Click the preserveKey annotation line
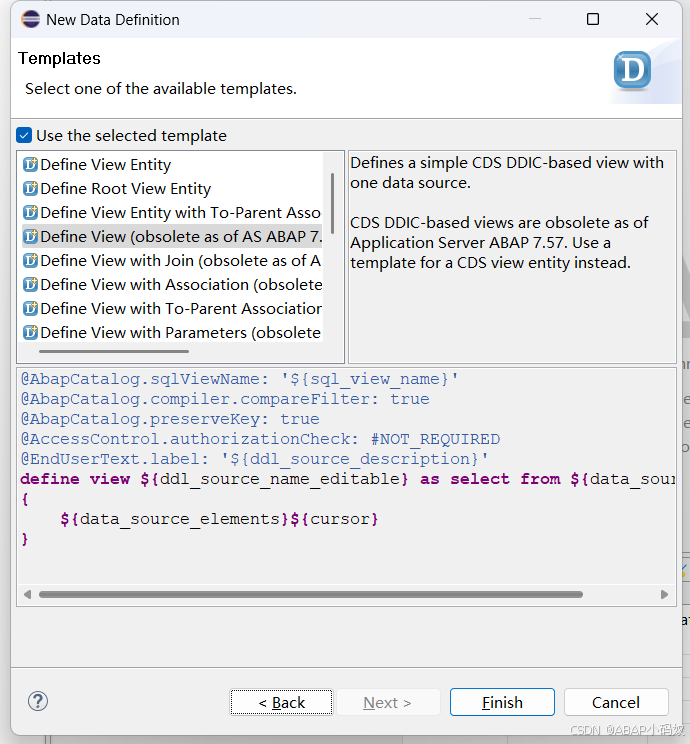The height and width of the screenshot is (744, 690). [x=170, y=419]
